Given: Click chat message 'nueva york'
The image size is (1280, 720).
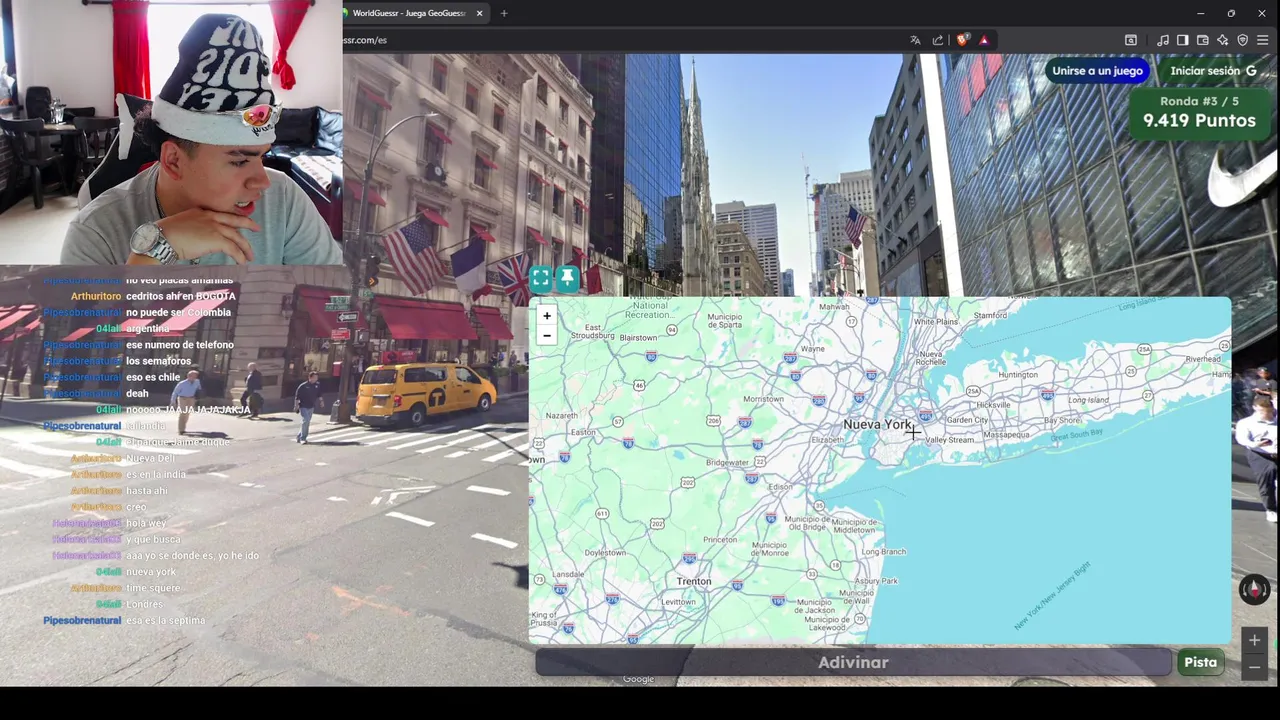Looking at the screenshot, I should 151,572.
